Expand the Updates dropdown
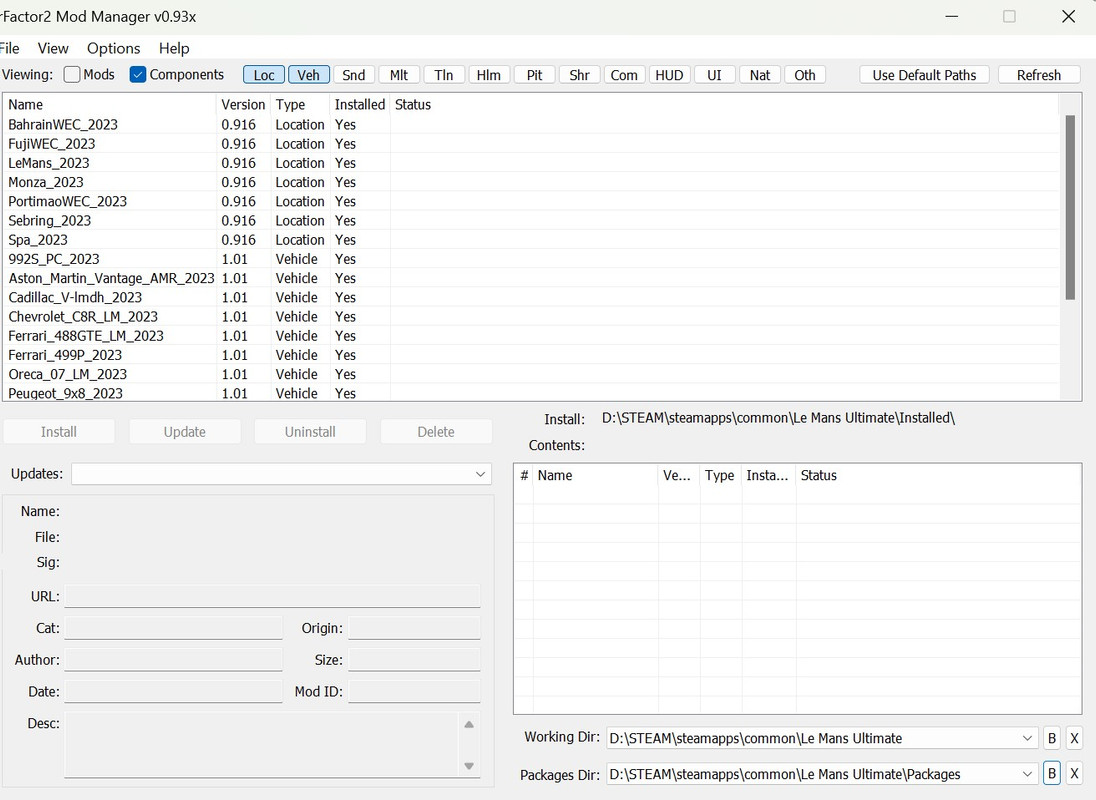This screenshot has height=800, width=1096. coord(480,474)
